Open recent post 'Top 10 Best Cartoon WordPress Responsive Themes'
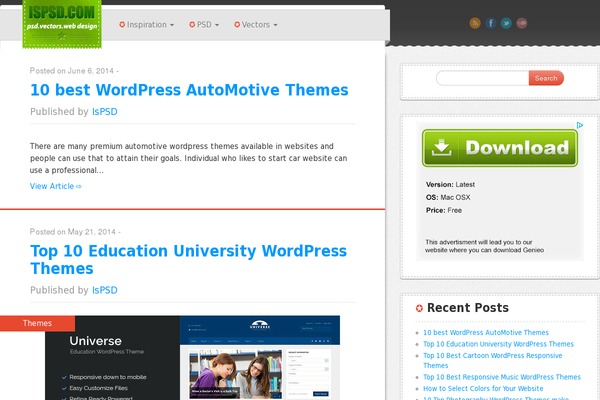This screenshot has width=600, height=400. (492, 361)
